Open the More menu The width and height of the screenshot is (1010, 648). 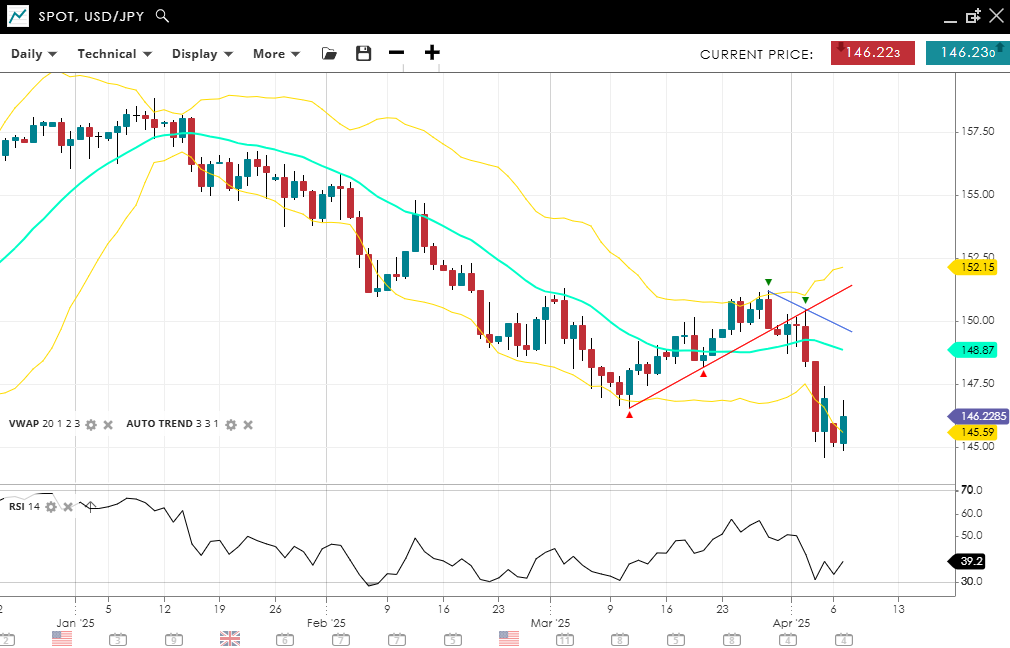coord(276,54)
